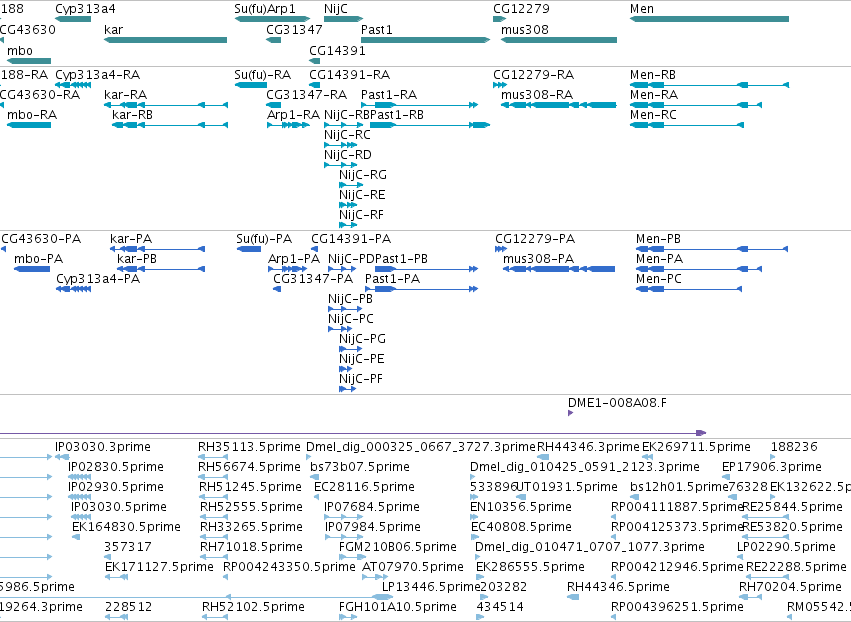Select the Men-PC protein feature
Image resolution: width=851 pixels, height=622 pixels.
[689, 289]
